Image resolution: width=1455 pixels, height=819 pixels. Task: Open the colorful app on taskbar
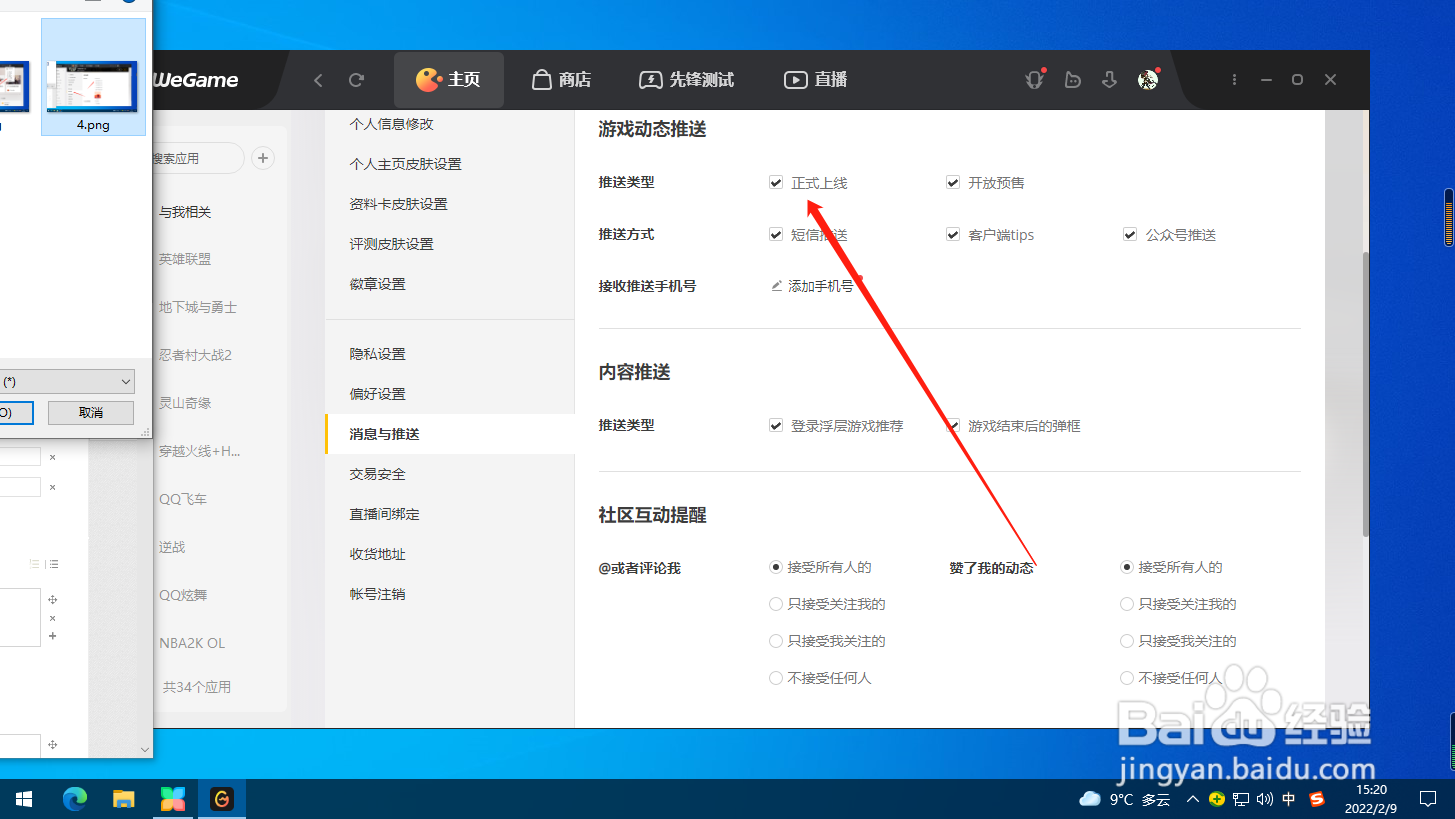pyautogui.click(x=173, y=799)
